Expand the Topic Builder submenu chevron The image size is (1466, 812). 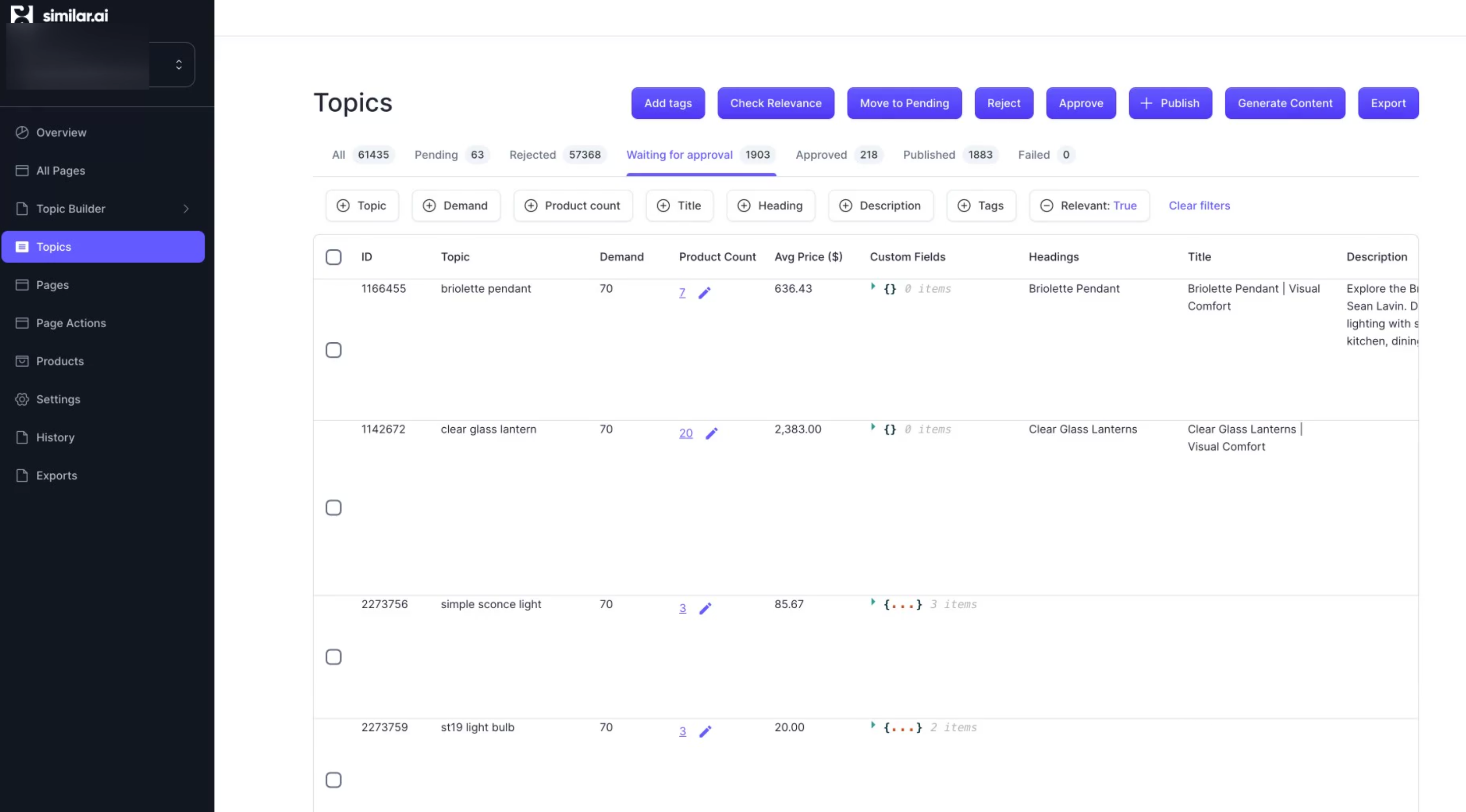186,209
